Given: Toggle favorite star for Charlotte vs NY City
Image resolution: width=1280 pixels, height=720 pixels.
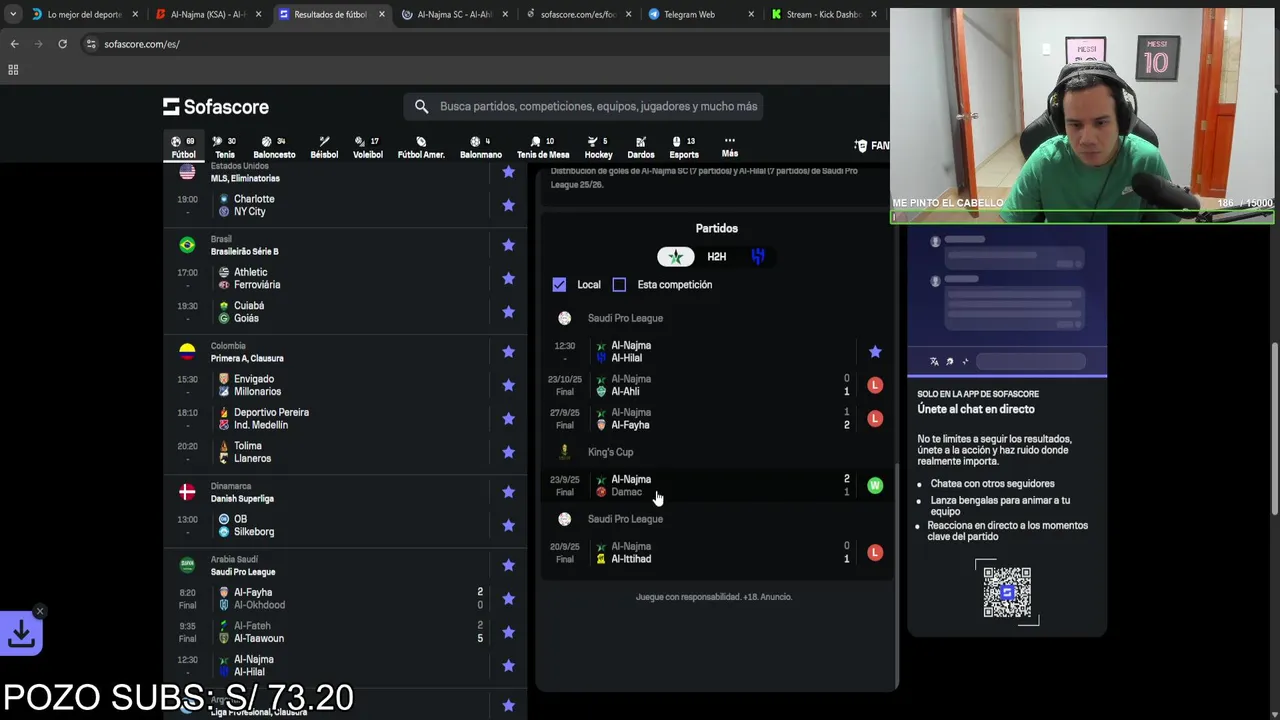Looking at the screenshot, I should click(x=508, y=205).
